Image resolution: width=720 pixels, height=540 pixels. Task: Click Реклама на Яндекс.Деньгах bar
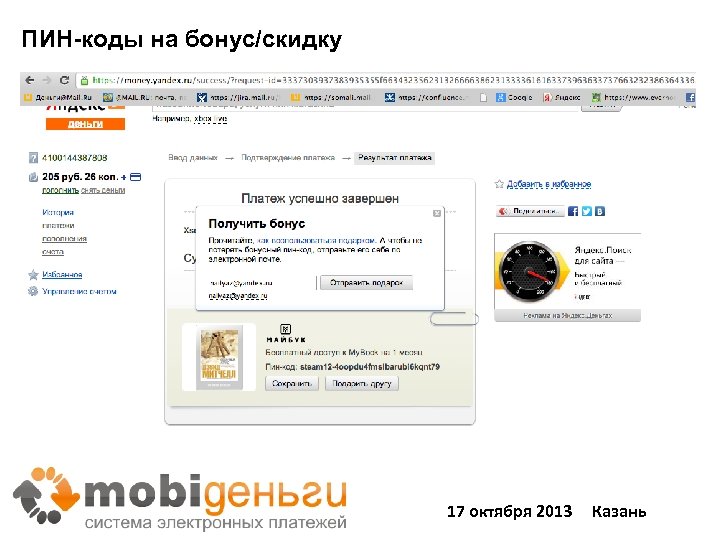coord(568,316)
